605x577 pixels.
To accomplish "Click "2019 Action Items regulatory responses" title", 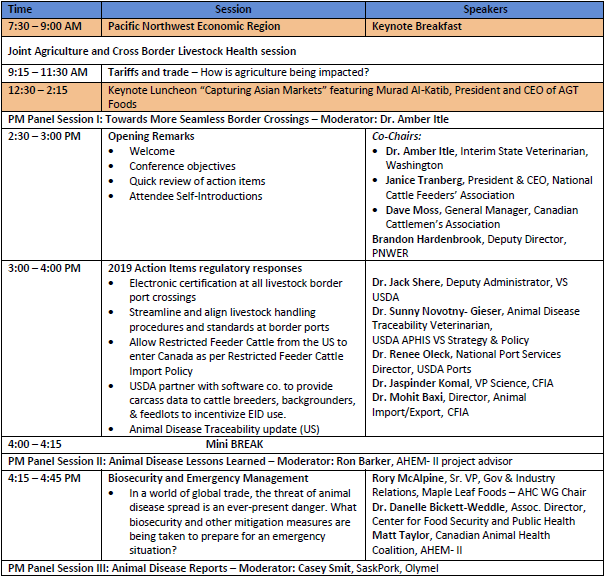I will coord(205,268).
